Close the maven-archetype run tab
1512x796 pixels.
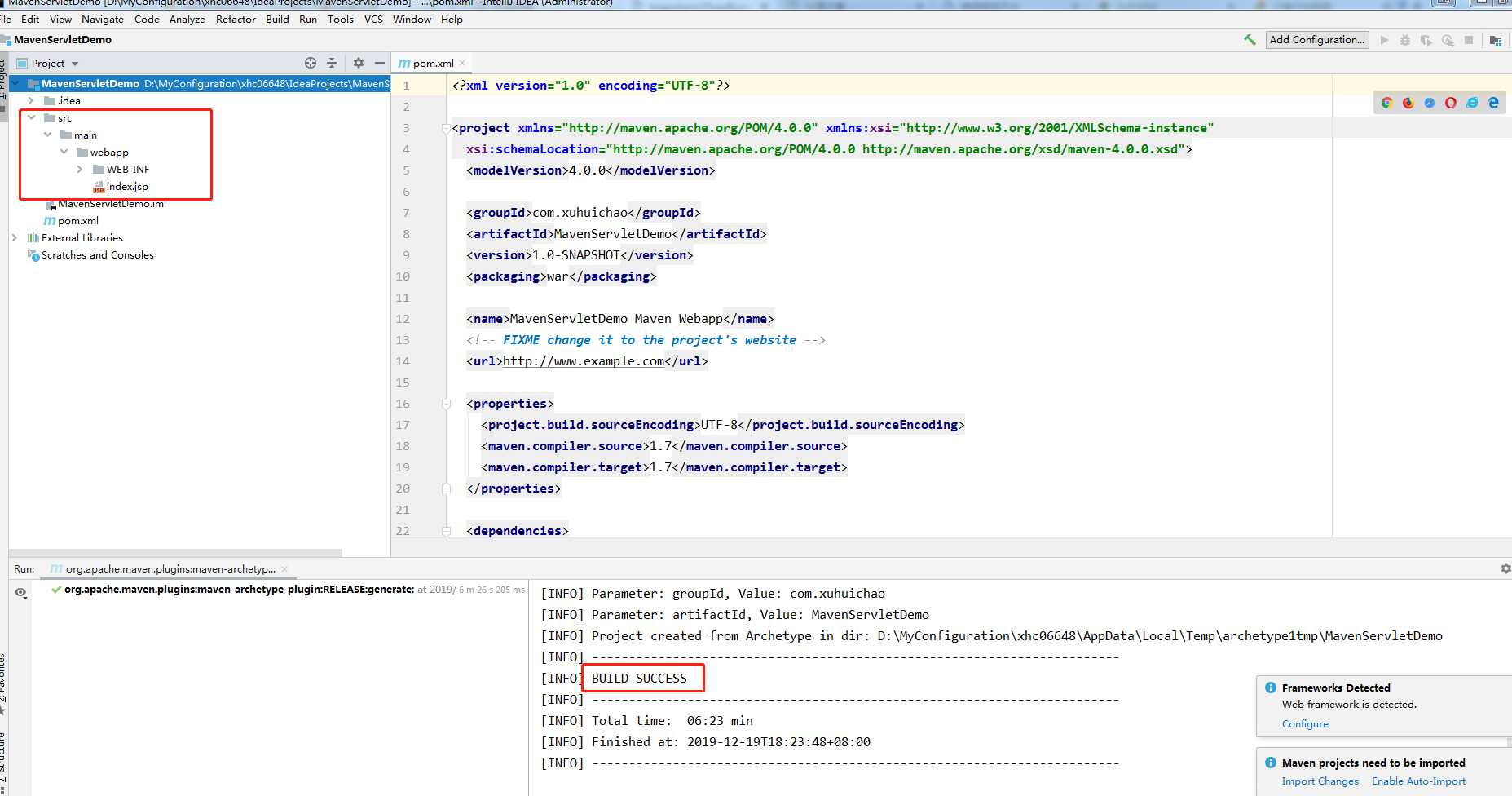[x=284, y=569]
